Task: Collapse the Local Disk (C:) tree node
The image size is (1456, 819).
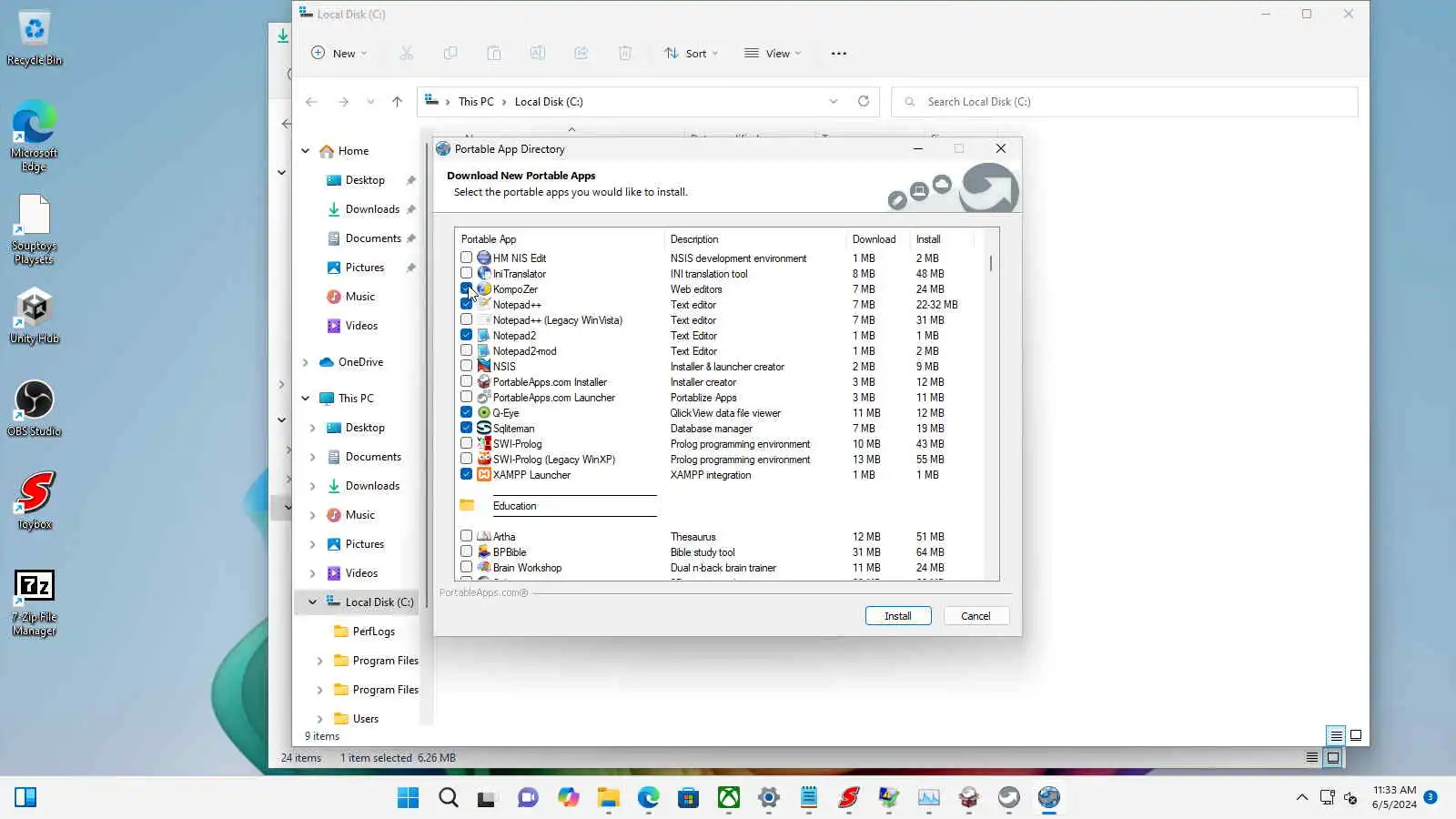Action: pyautogui.click(x=312, y=602)
